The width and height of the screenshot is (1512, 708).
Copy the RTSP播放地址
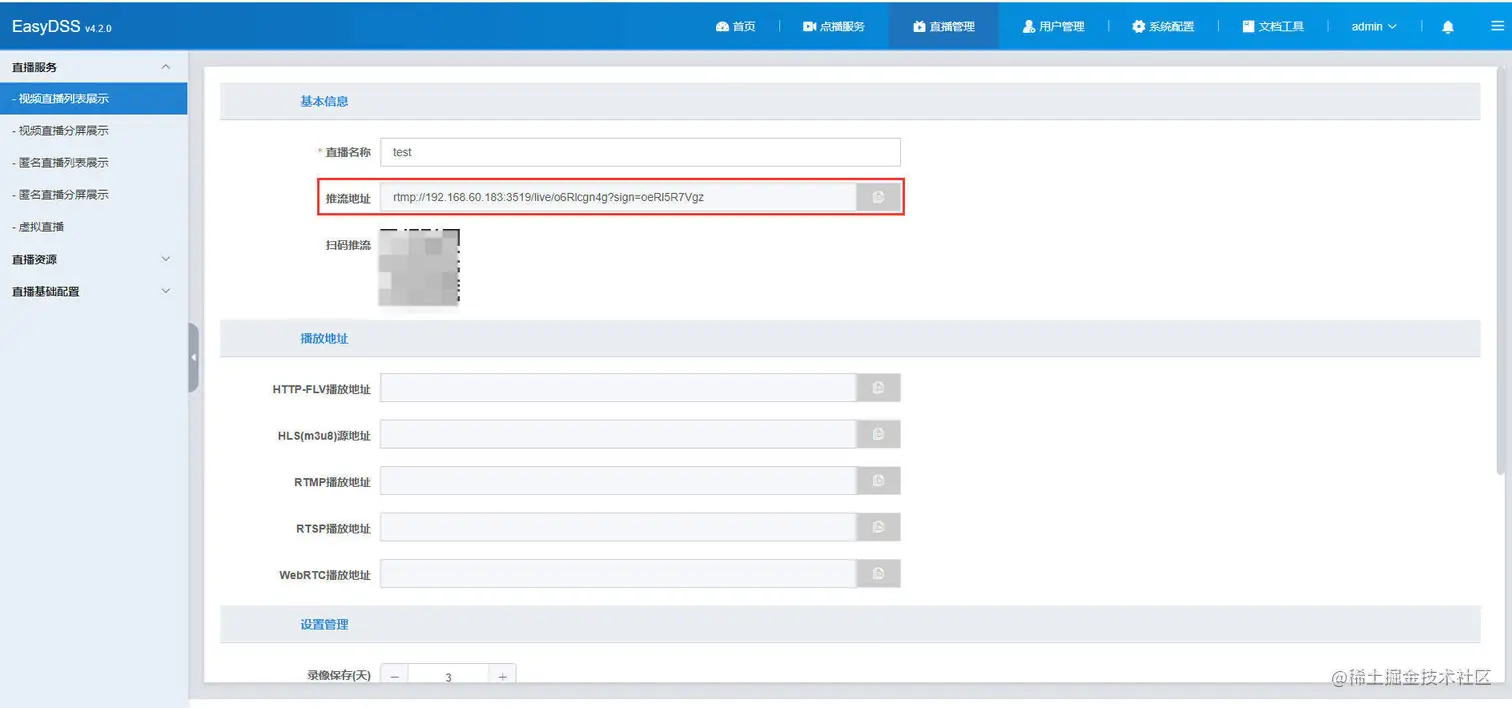tap(878, 527)
